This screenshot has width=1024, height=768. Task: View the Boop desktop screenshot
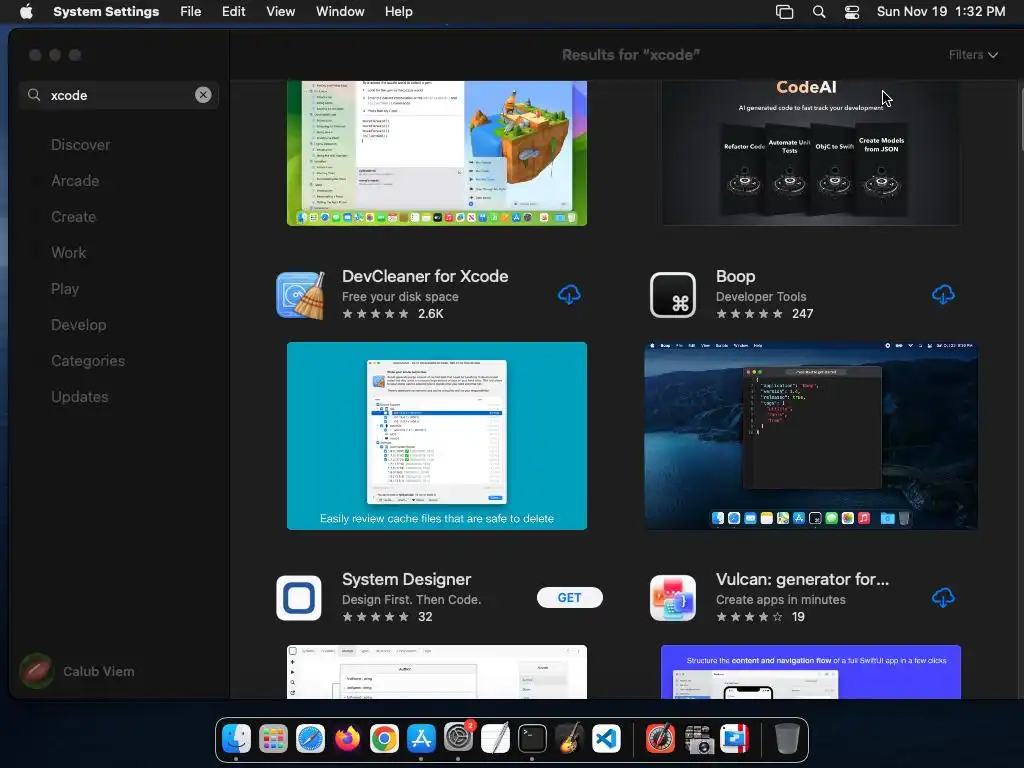[810, 436]
